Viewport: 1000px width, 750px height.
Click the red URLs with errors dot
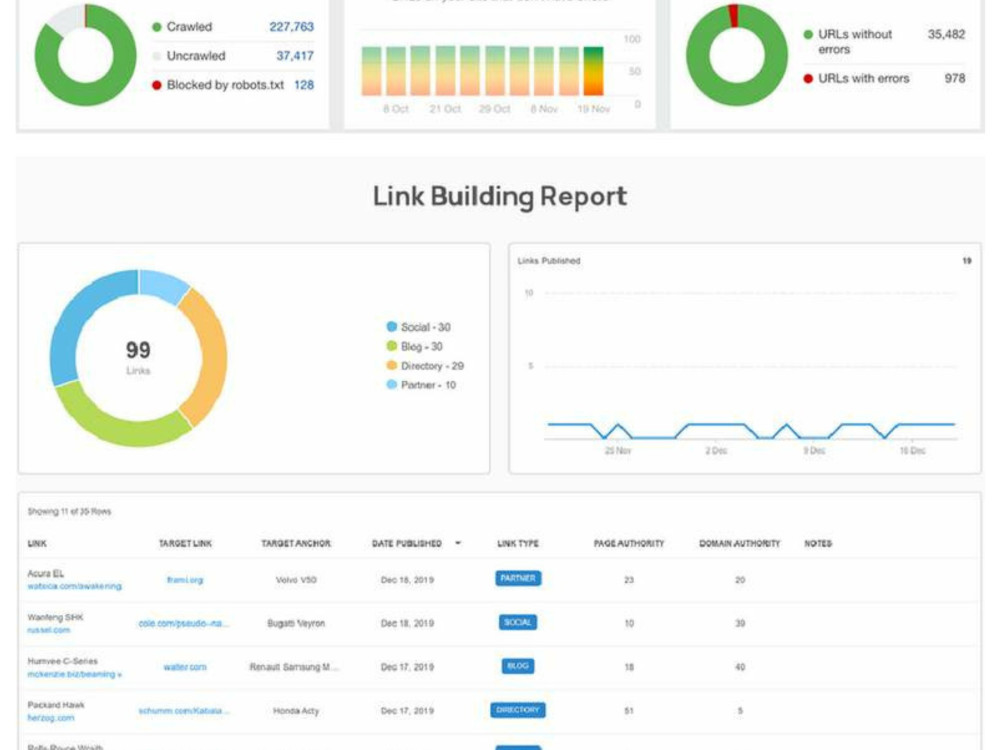(x=808, y=78)
